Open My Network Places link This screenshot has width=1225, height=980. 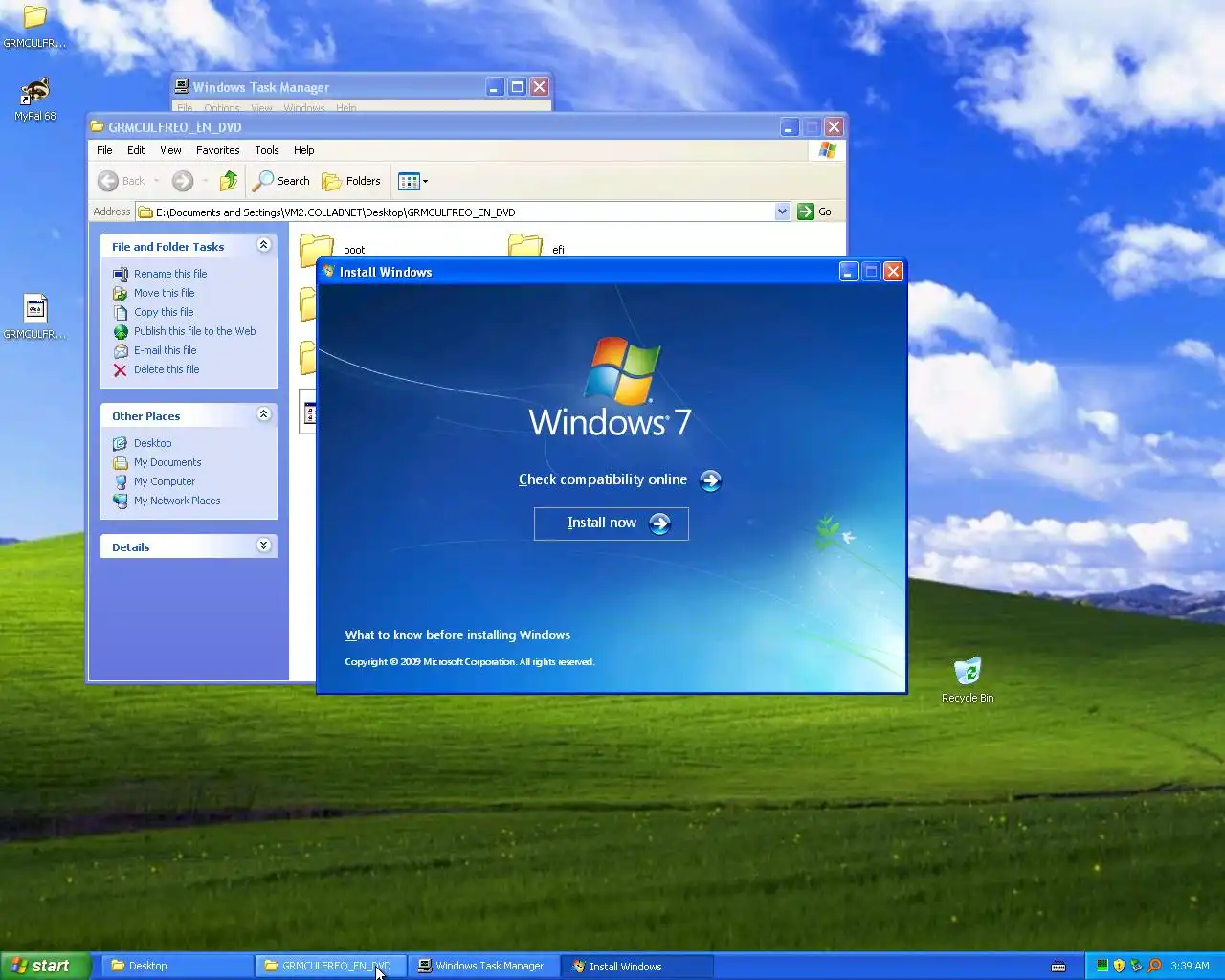tap(177, 501)
